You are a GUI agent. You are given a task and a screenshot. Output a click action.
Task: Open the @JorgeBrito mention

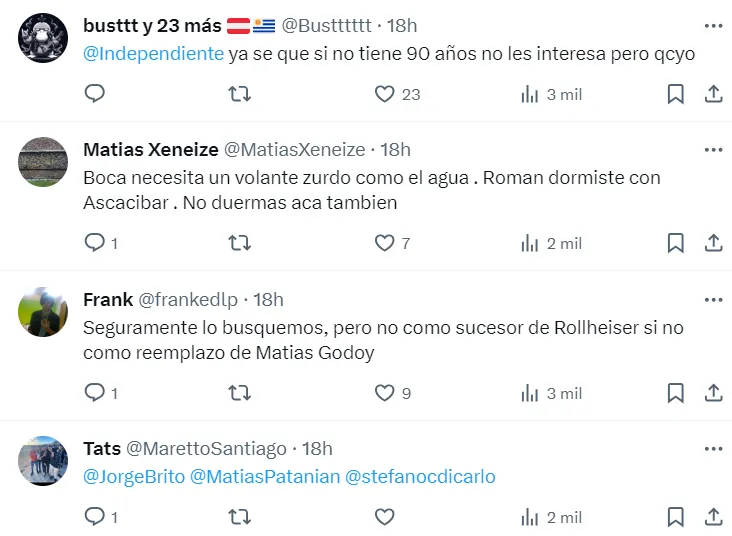click(134, 477)
